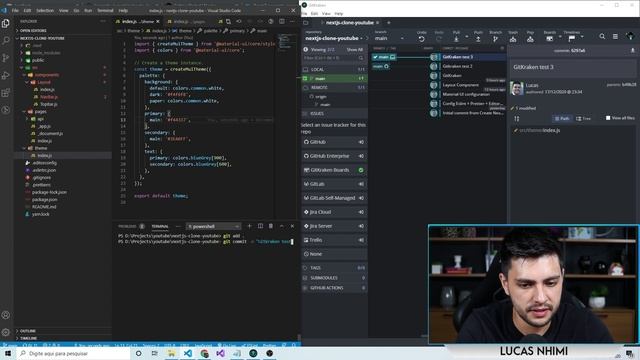Screen dimensions: 640x360
Task: Open Run and Debug view in VS Code
Action: click(x=6, y=76)
